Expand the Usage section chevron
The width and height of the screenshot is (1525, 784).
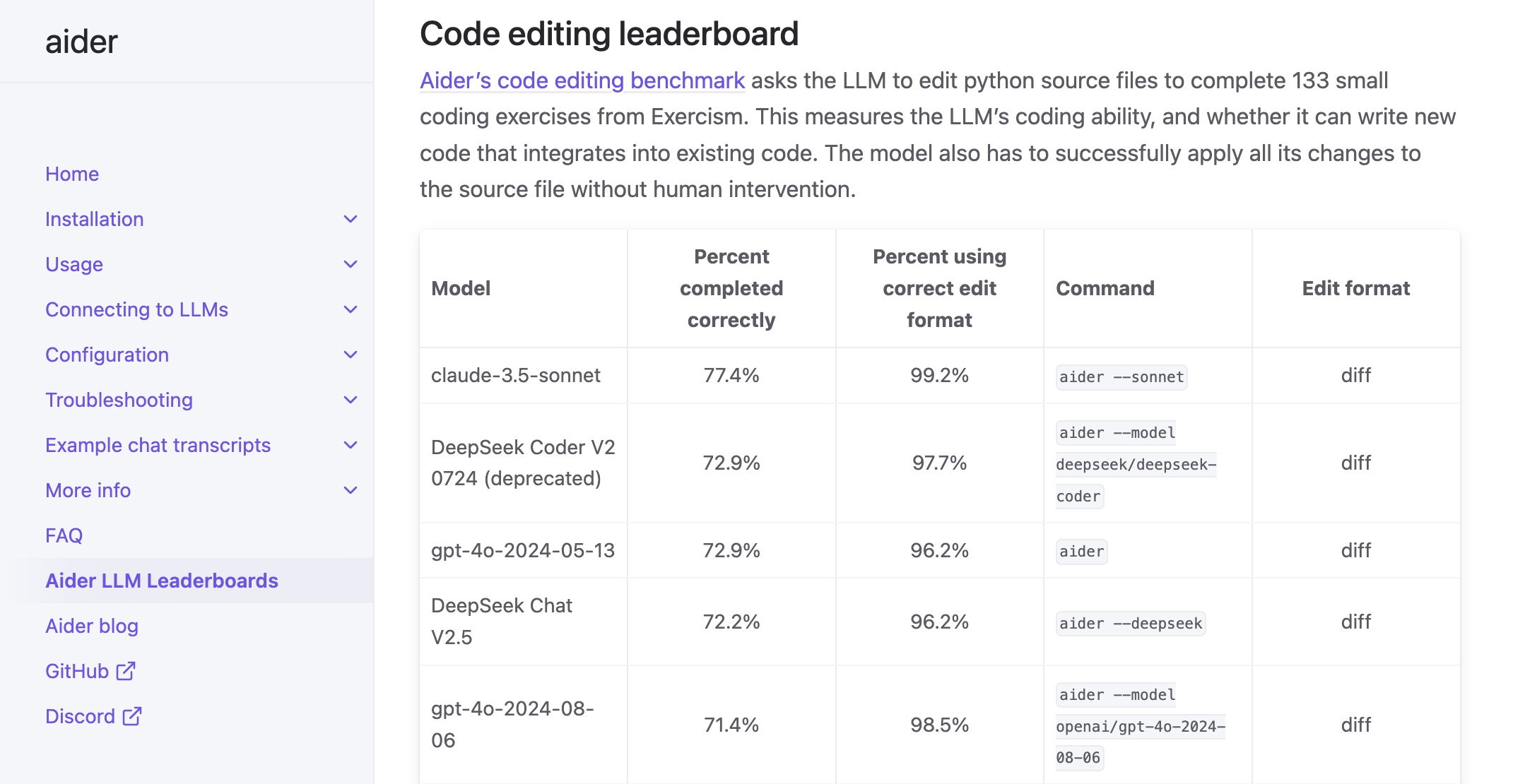[x=351, y=264]
